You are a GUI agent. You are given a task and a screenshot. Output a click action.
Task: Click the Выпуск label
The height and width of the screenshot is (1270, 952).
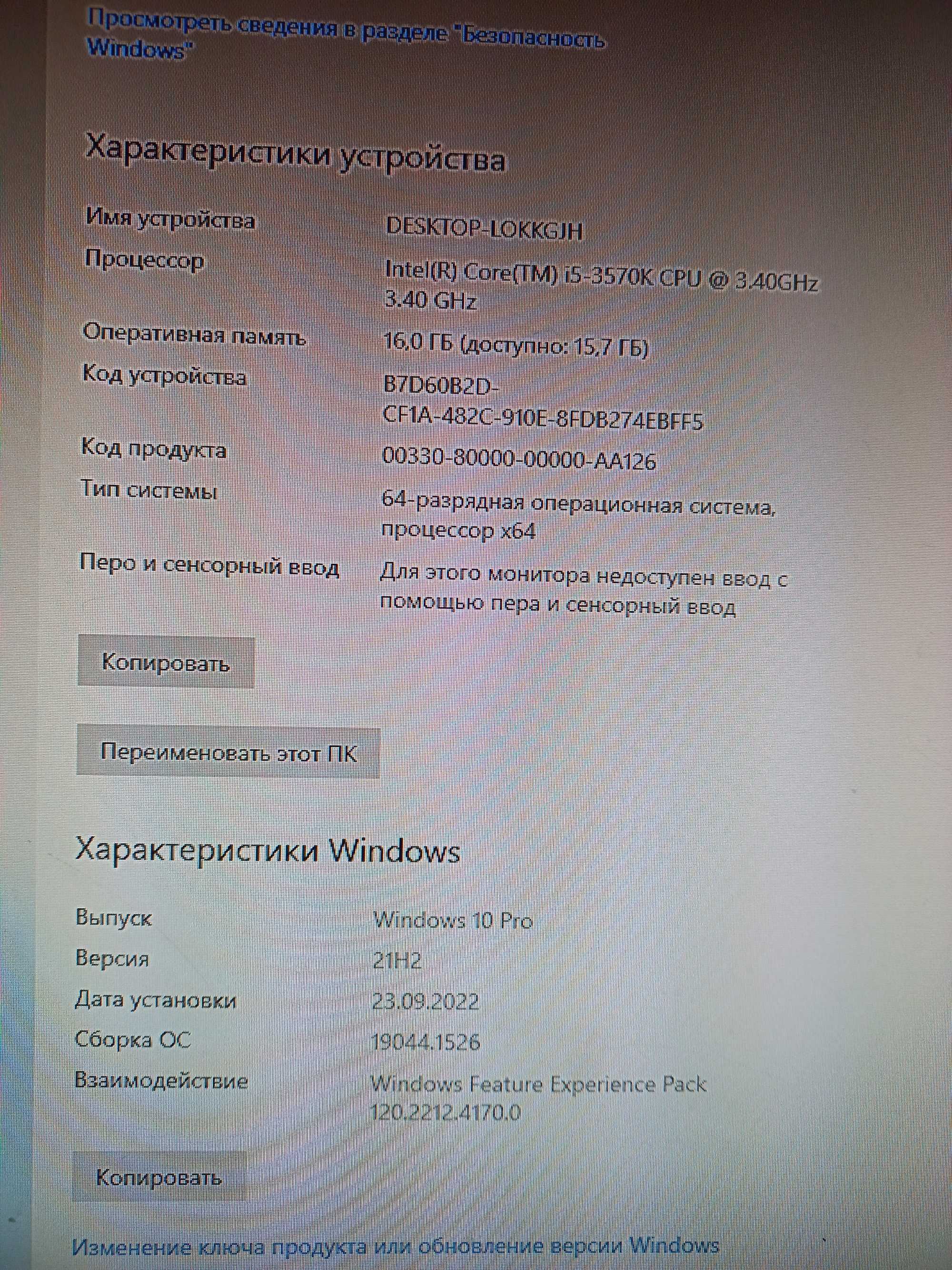click(114, 918)
